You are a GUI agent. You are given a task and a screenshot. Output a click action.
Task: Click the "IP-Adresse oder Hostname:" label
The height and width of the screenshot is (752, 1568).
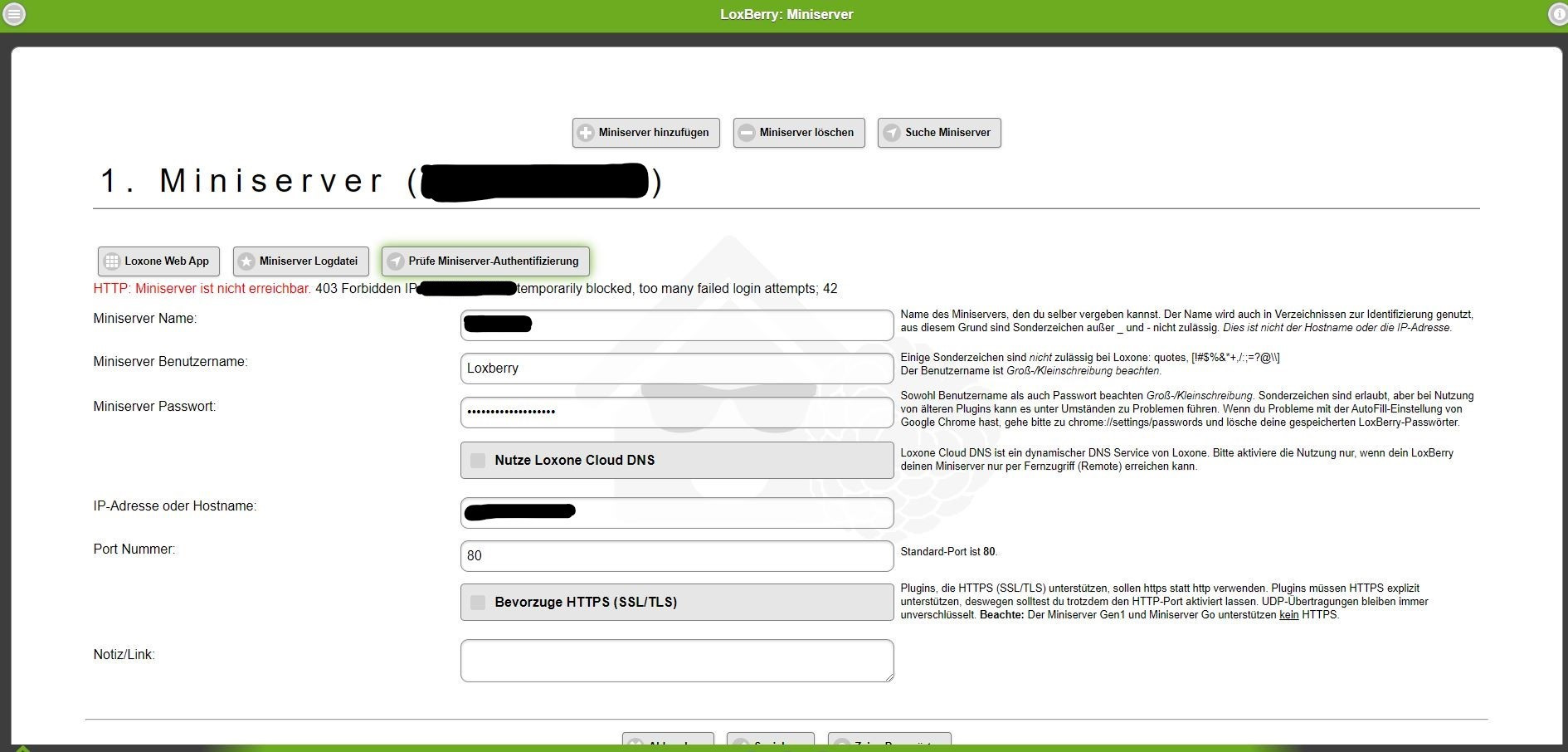pyautogui.click(x=175, y=506)
